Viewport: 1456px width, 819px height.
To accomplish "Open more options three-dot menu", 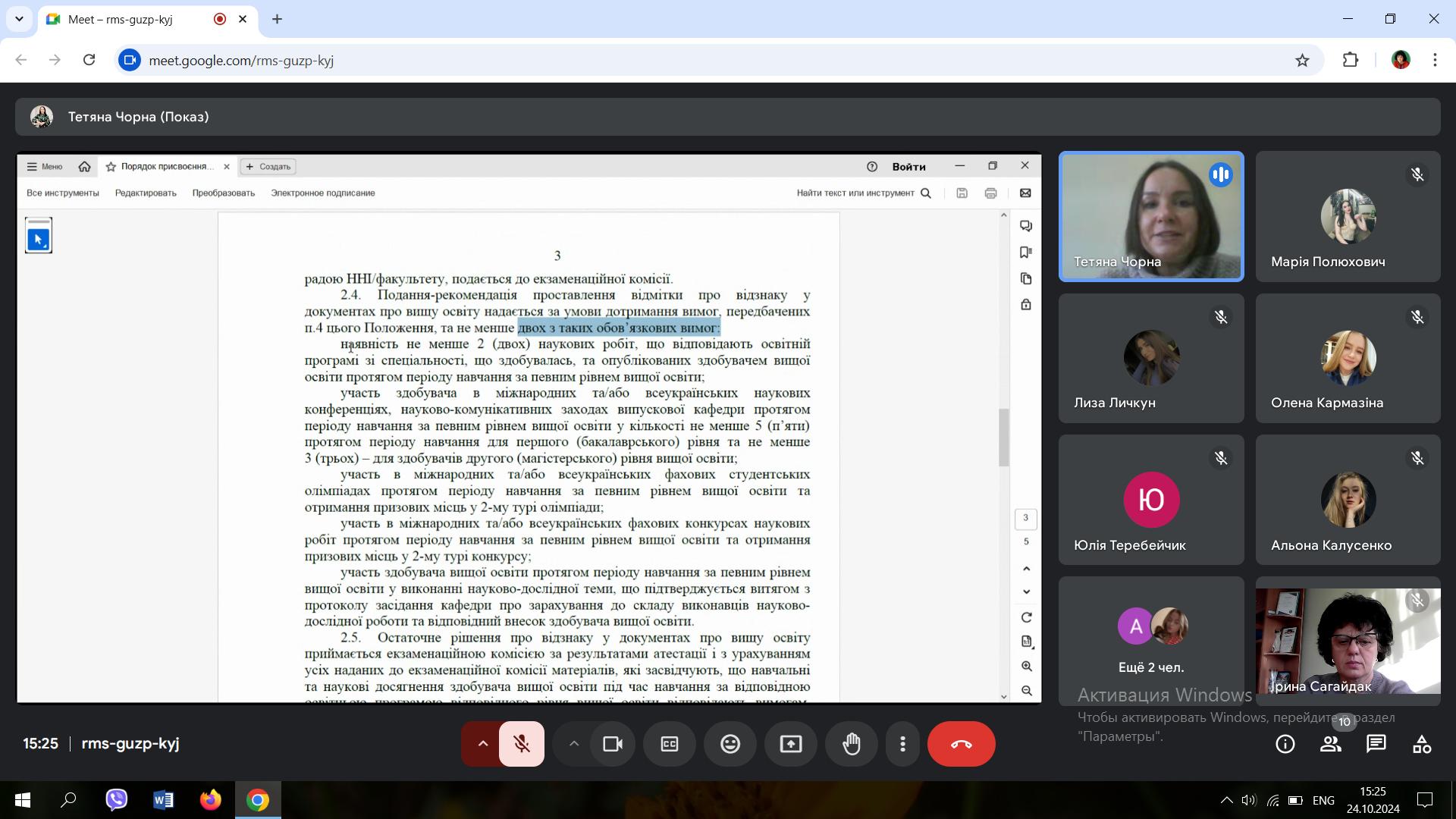I will point(902,744).
